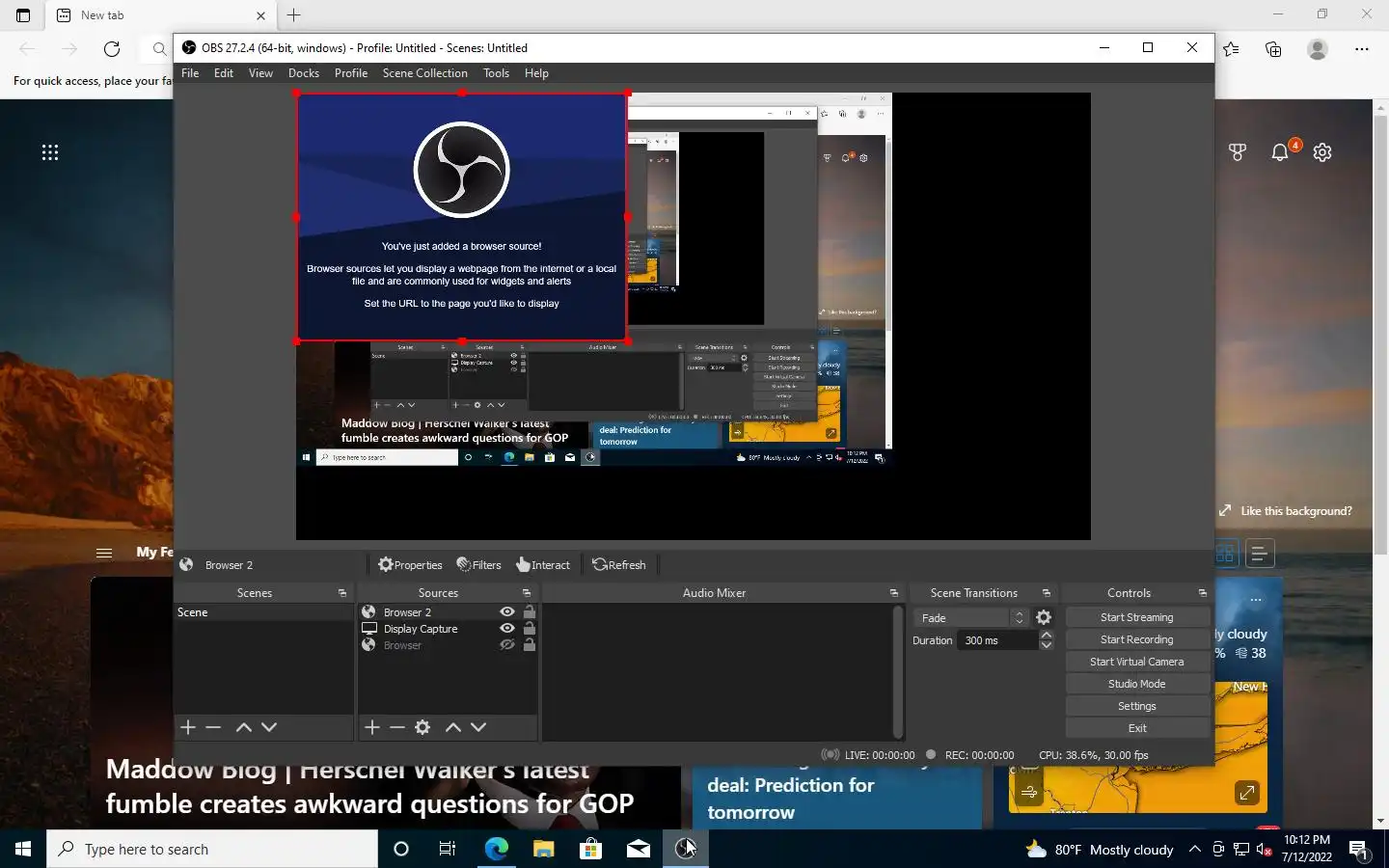
Task: Click Start Streaming
Action: (x=1137, y=617)
